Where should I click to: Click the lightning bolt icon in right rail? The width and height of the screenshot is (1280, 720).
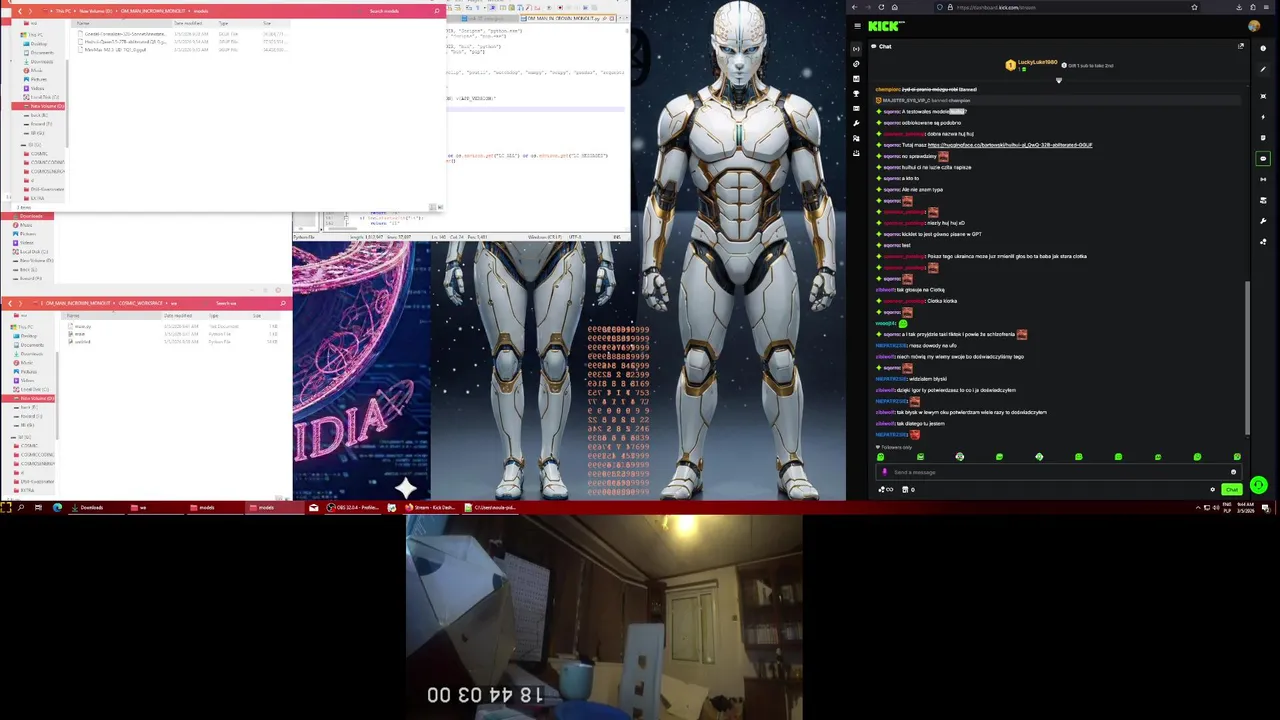pos(1263,117)
